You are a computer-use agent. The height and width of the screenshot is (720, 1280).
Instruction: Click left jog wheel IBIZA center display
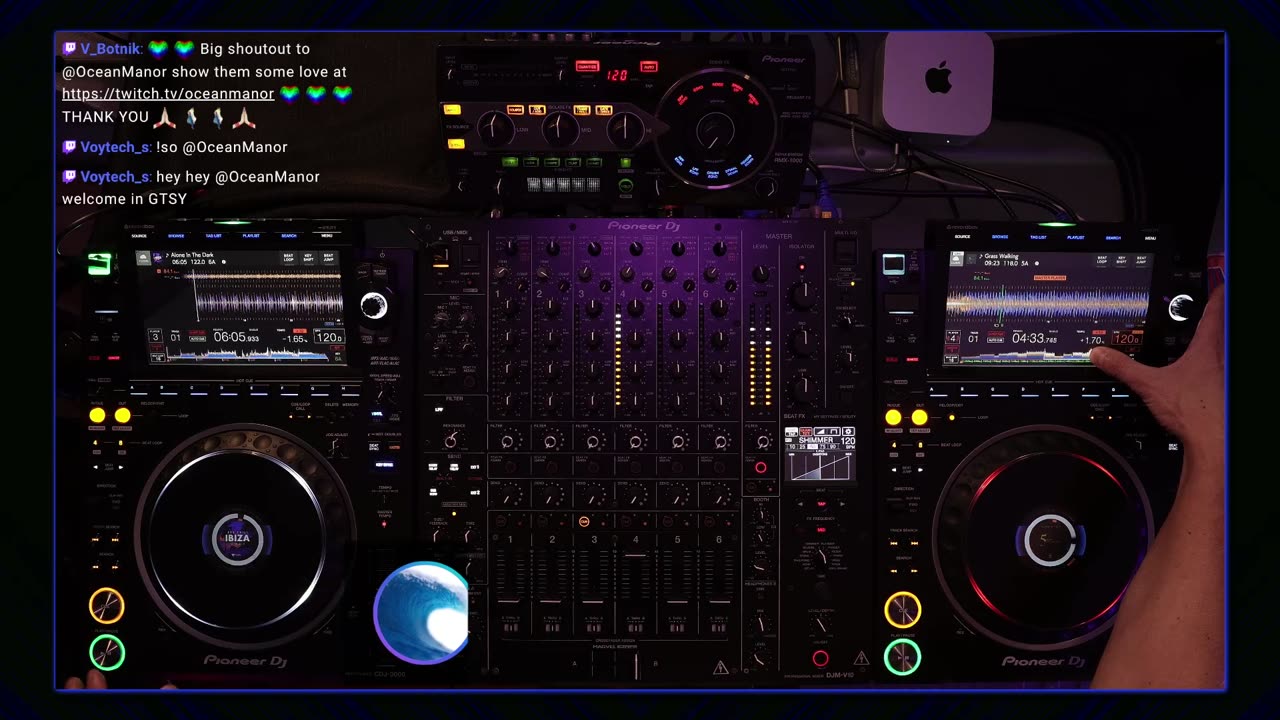(x=238, y=538)
